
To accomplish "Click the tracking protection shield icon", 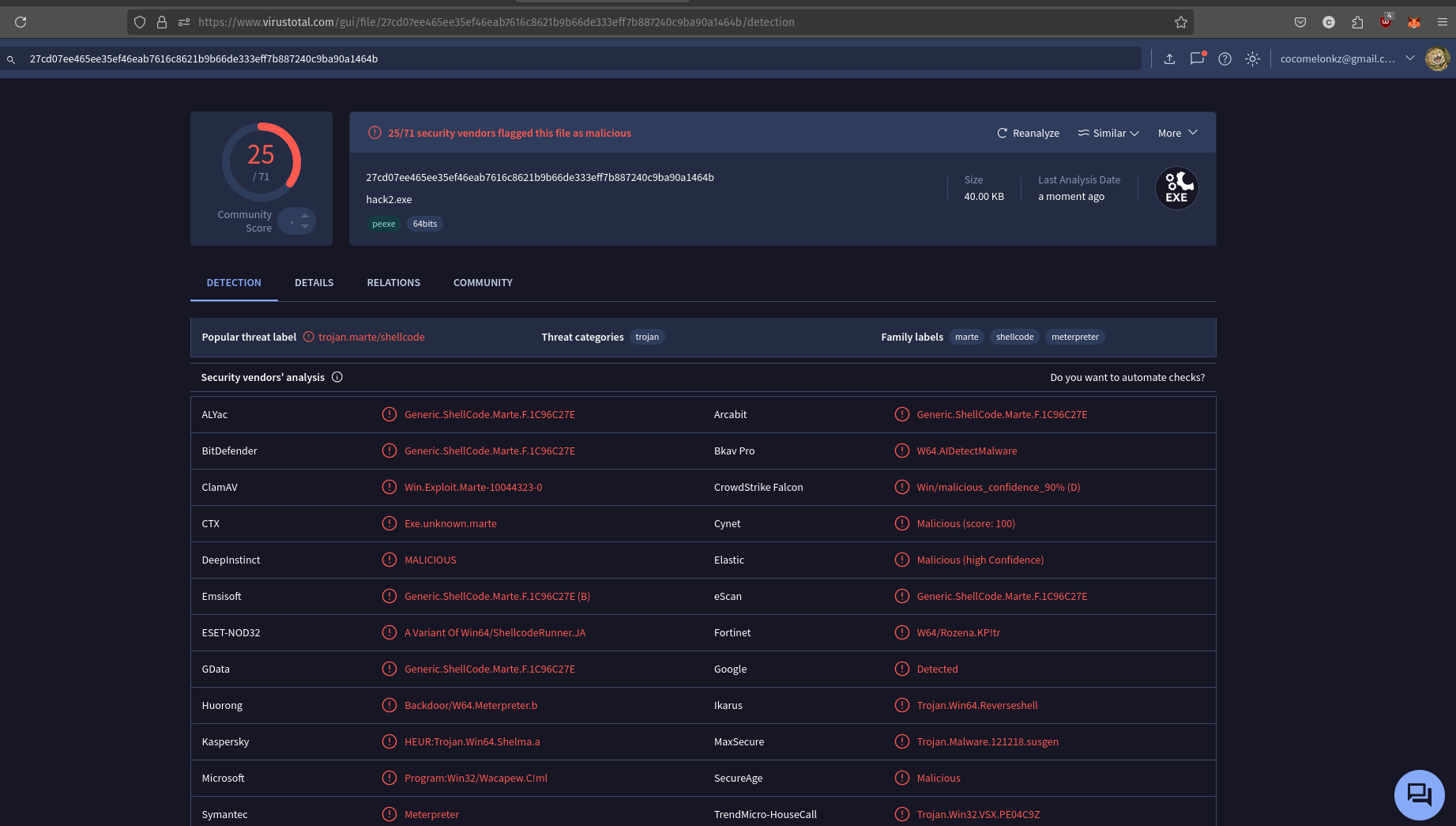I will click(x=140, y=22).
